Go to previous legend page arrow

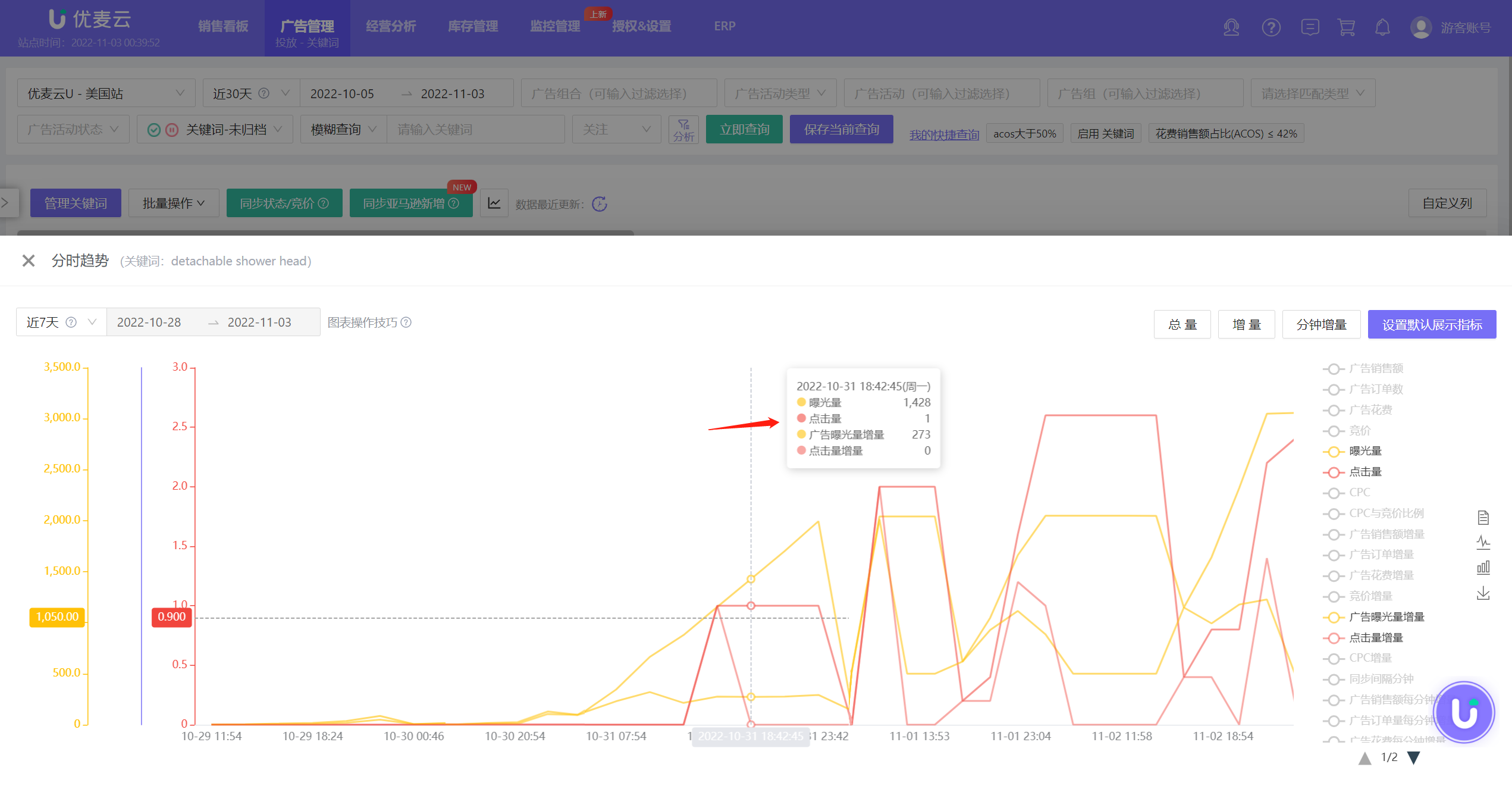pyautogui.click(x=1365, y=758)
